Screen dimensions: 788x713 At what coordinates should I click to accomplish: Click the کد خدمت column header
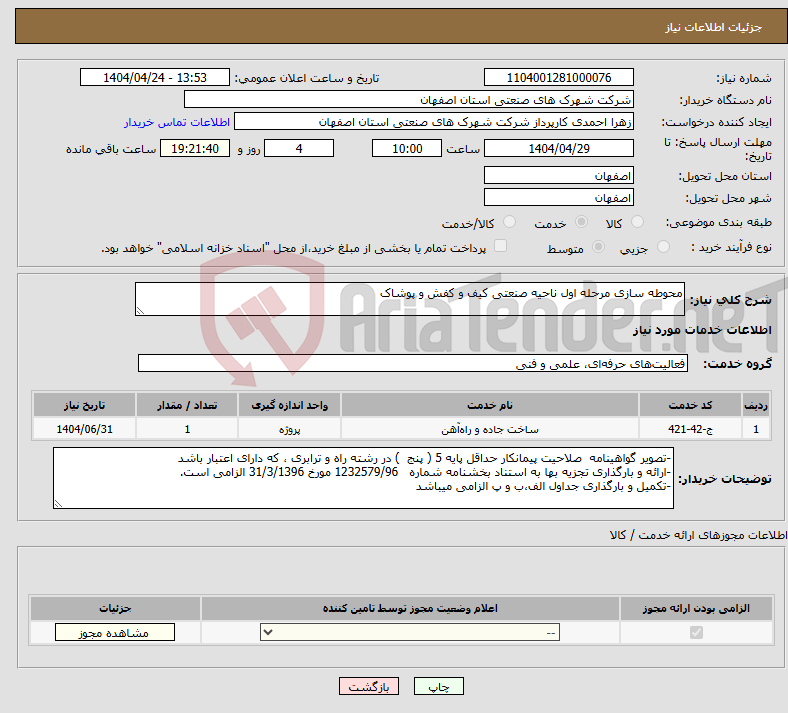click(x=691, y=405)
